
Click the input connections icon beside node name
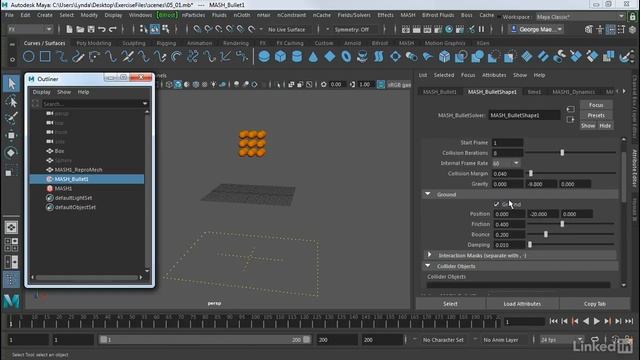tap(571, 109)
